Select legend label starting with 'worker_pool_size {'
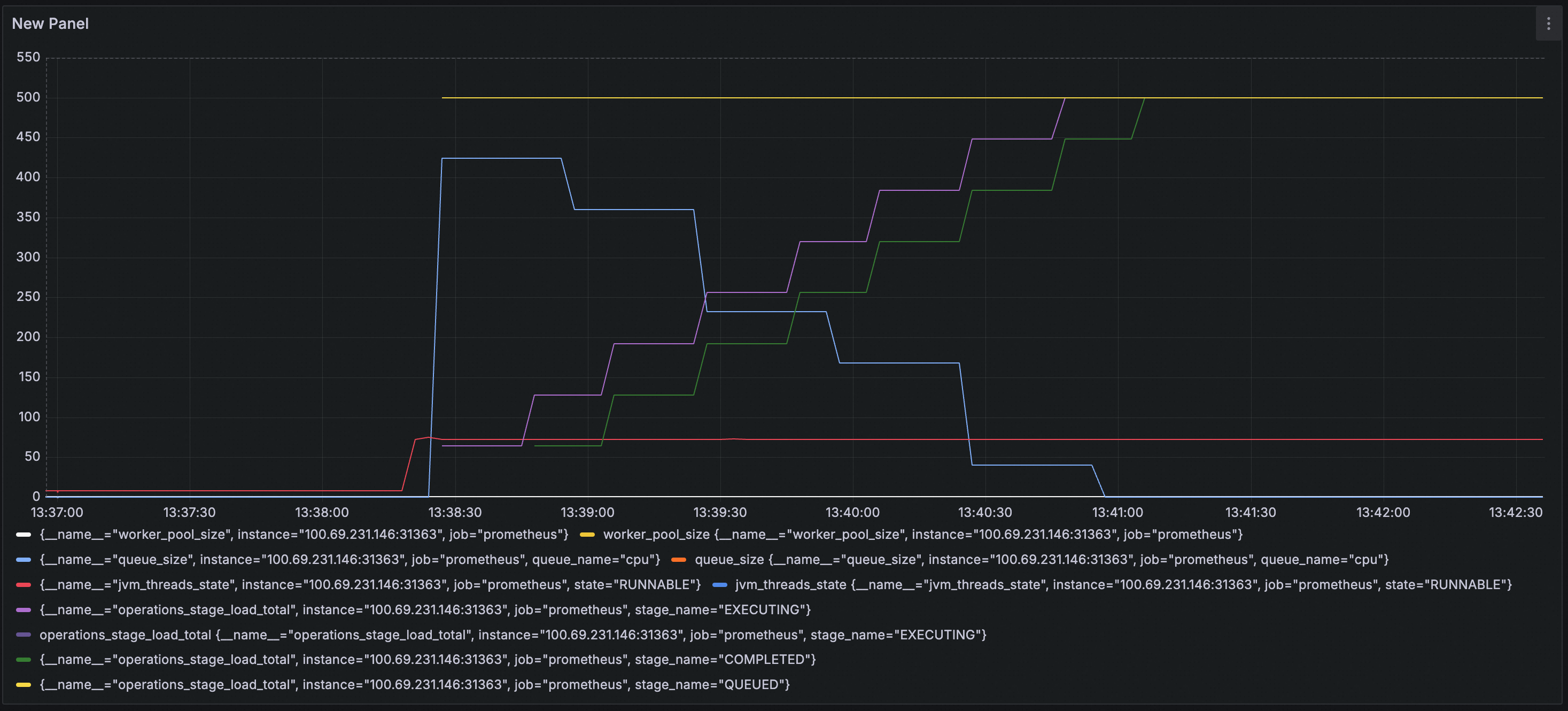 coord(922,535)
